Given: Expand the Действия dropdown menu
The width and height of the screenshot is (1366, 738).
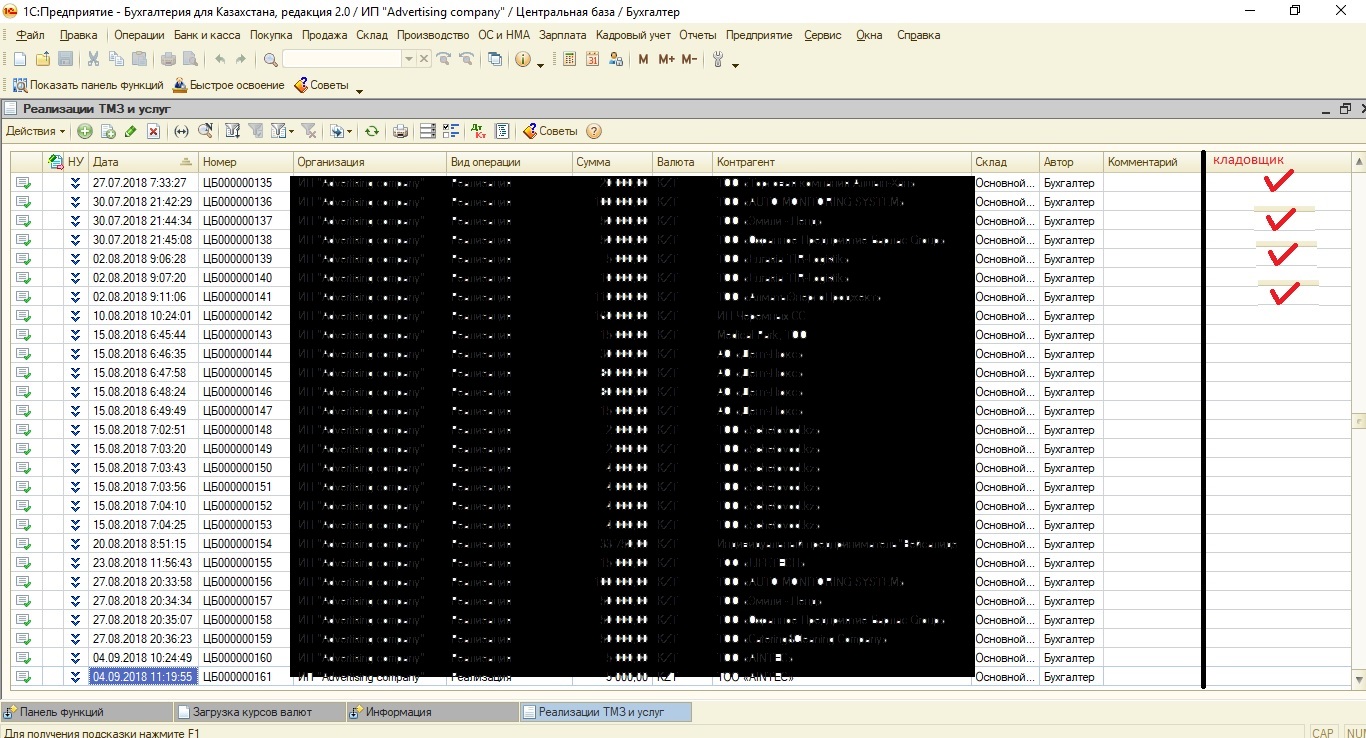Looking at the screenshot, I should tap(36, 131).
